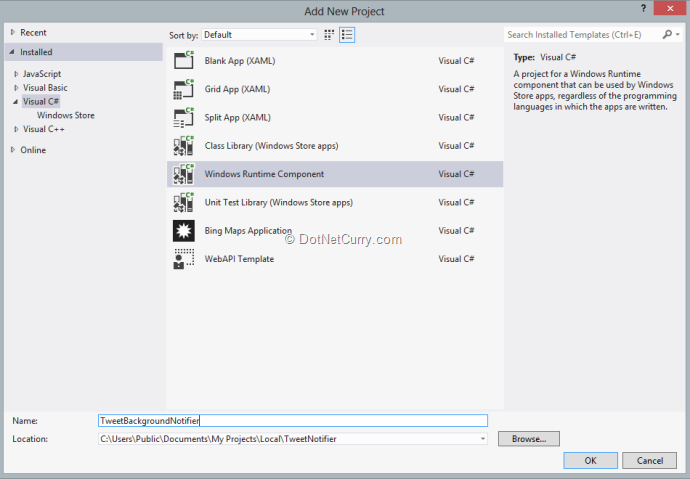
Task: Open the help question mark button
Action: [643, 8]
